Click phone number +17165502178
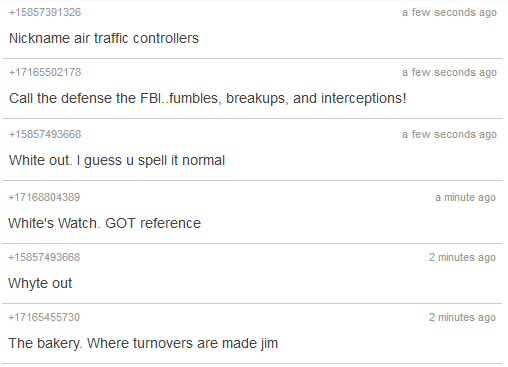 tap(45, 72)
